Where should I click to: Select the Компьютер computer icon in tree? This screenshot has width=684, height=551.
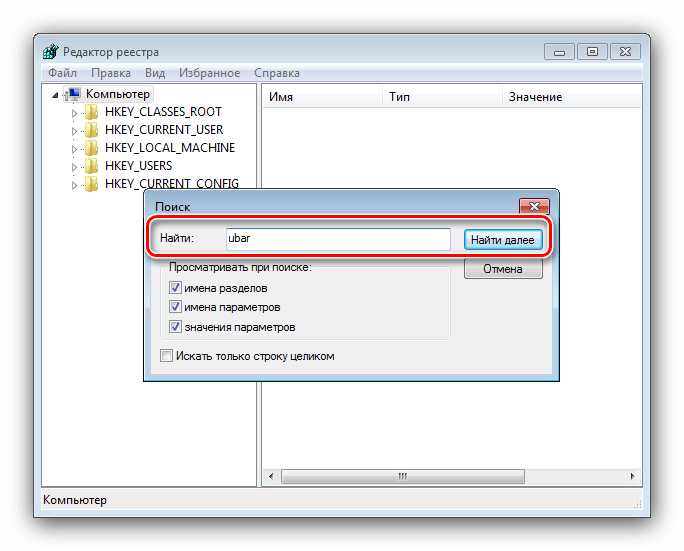coord(73,94)
